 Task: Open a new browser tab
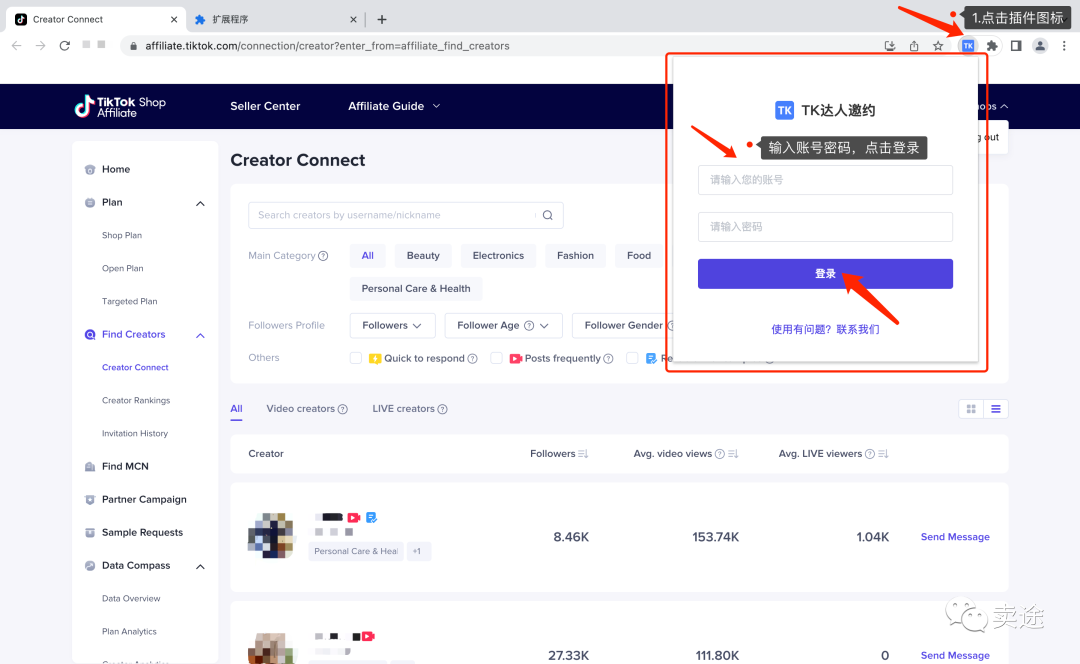click(x=382, y=19)
